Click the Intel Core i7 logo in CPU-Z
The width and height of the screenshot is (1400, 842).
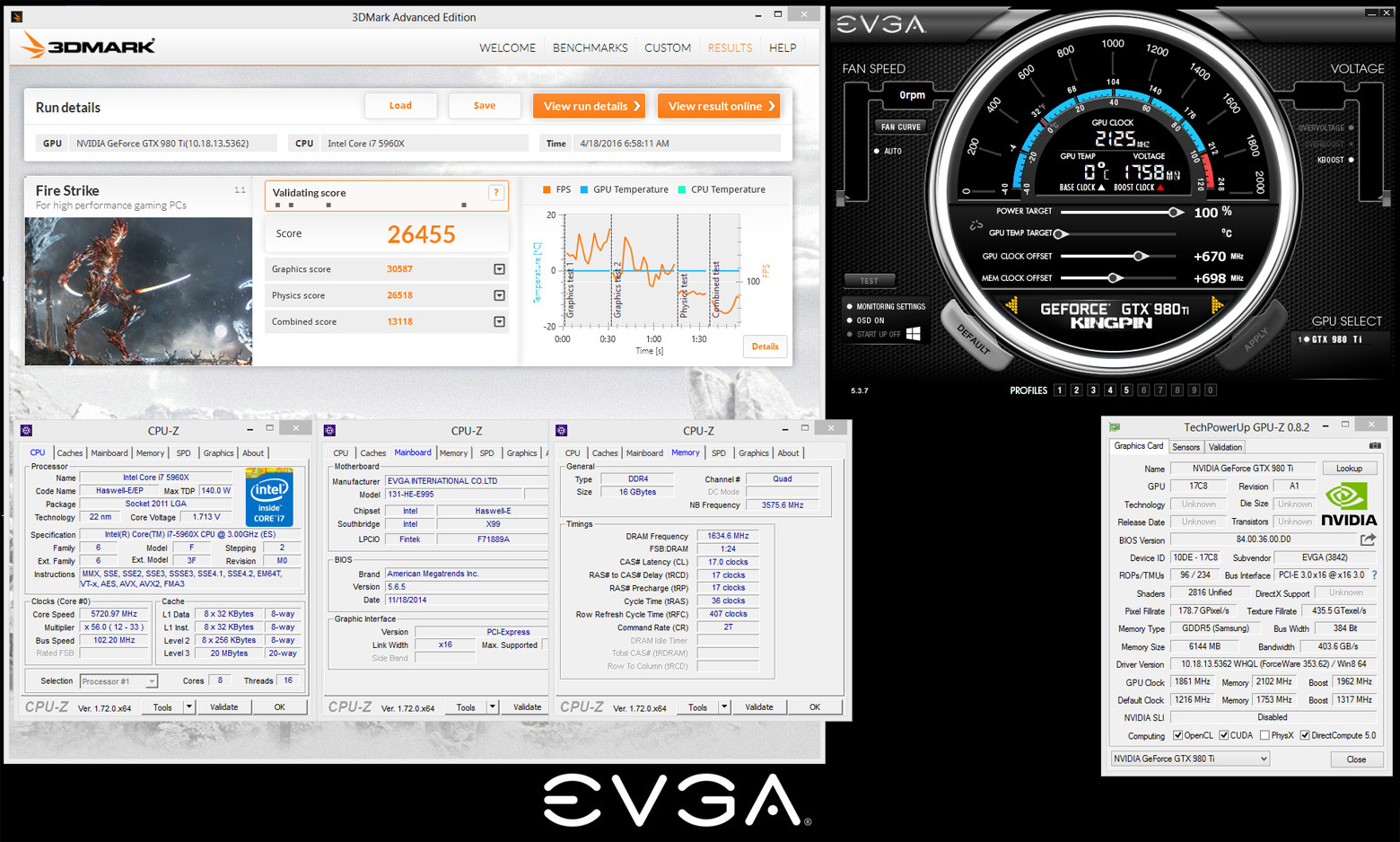[x=269, y=497]
